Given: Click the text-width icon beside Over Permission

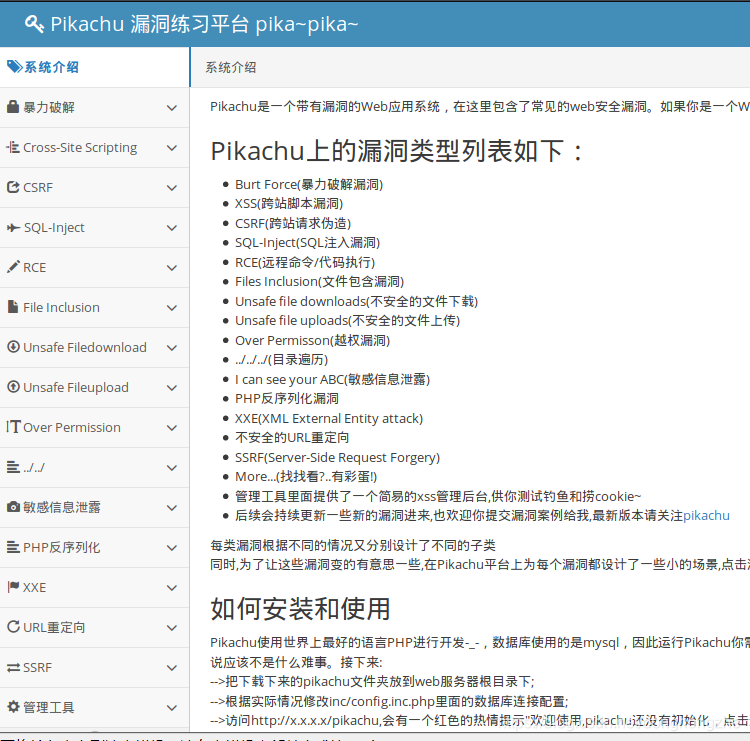Looking at the screenshot, I should [13, 426].
